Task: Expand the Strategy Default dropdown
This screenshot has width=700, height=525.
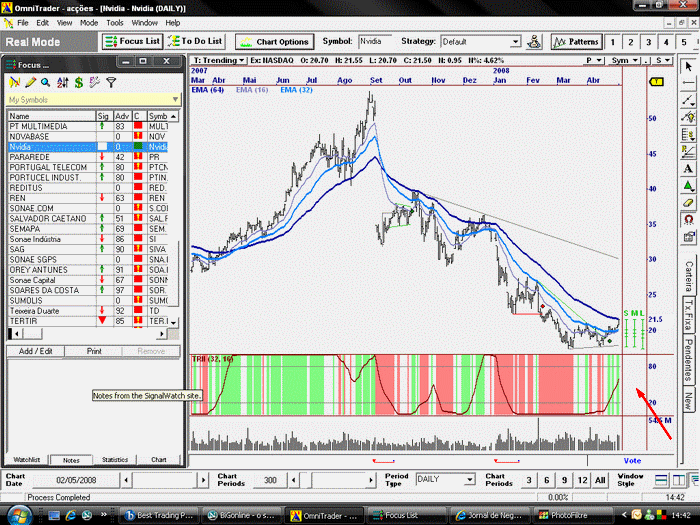Action: pyautogui.click(x=516, y=42)
